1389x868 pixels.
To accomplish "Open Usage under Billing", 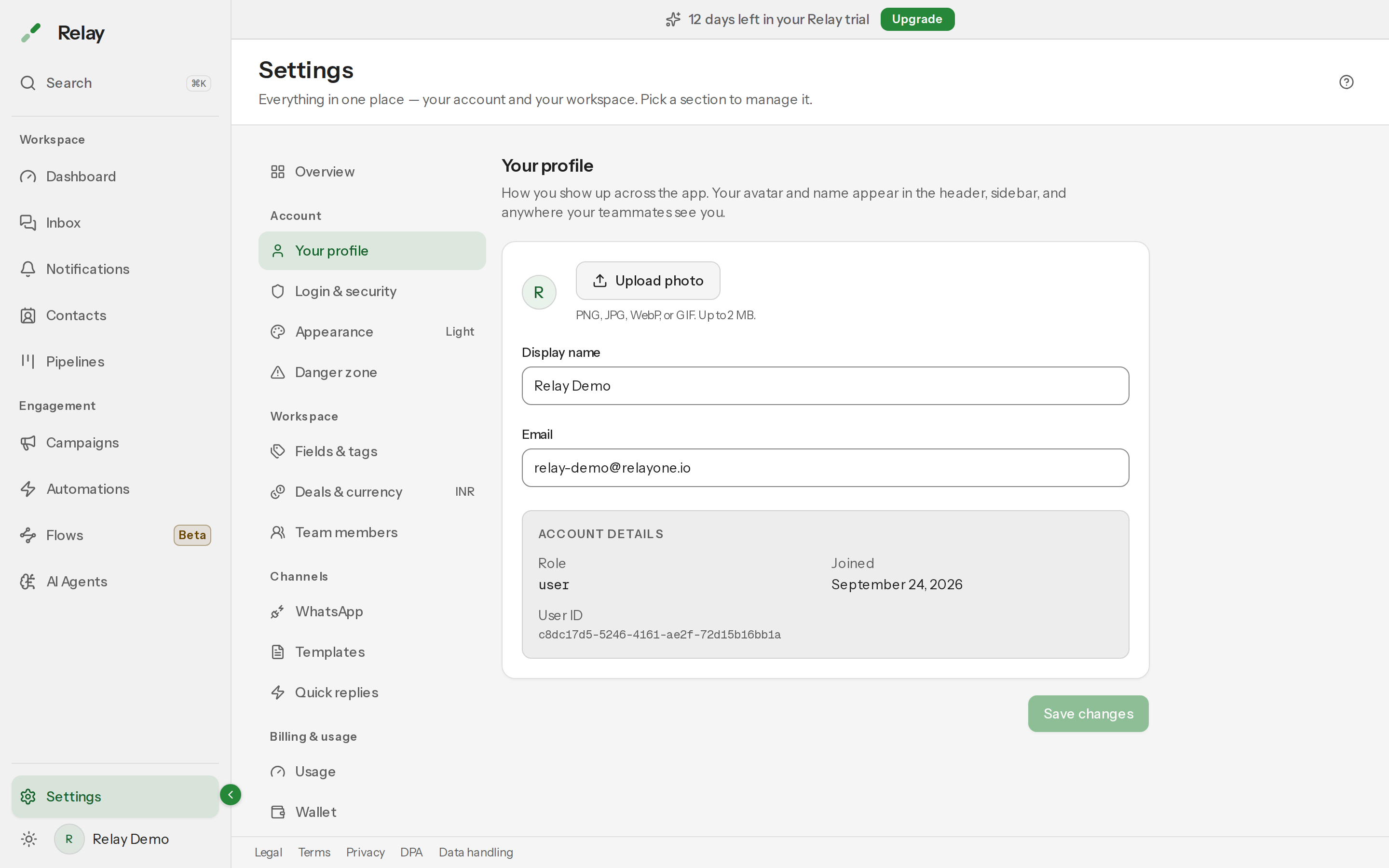I will pyautogui.click(x=372, y=772).
